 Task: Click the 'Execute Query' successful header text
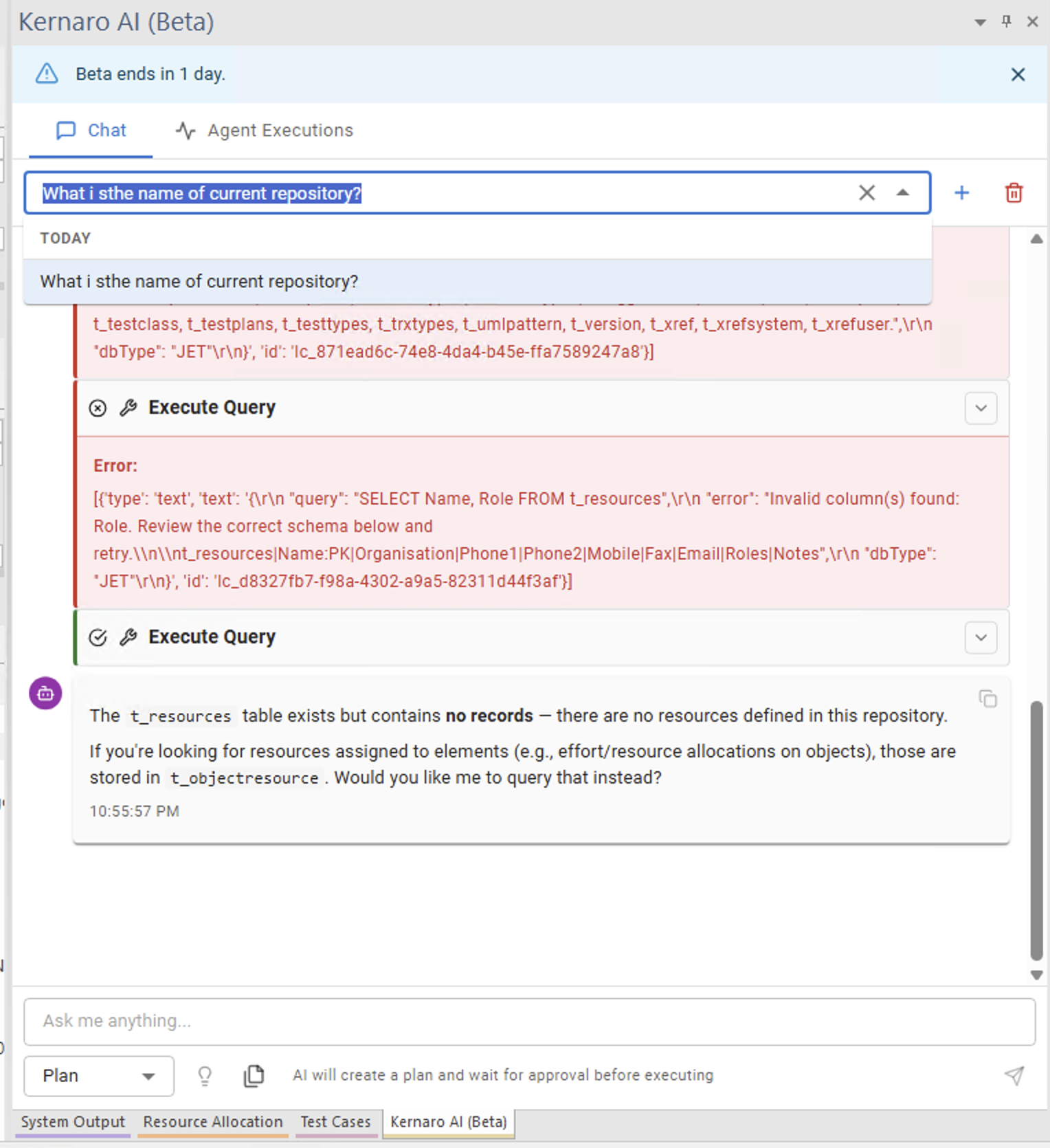pyautogui.click(x=212, y=637)
